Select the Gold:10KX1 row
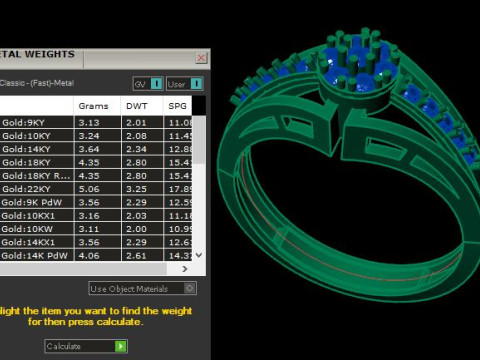 point(96,216)
